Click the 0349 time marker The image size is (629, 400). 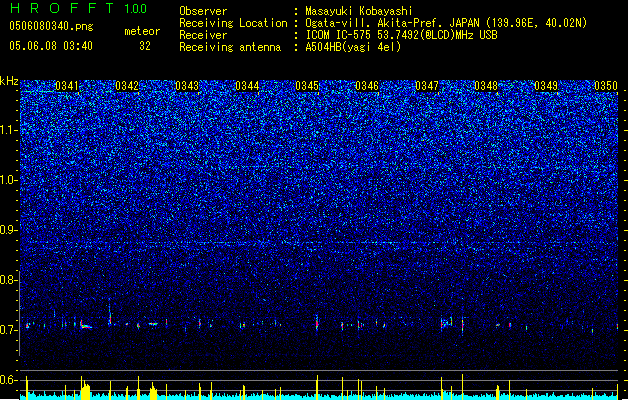coord(546,86)
